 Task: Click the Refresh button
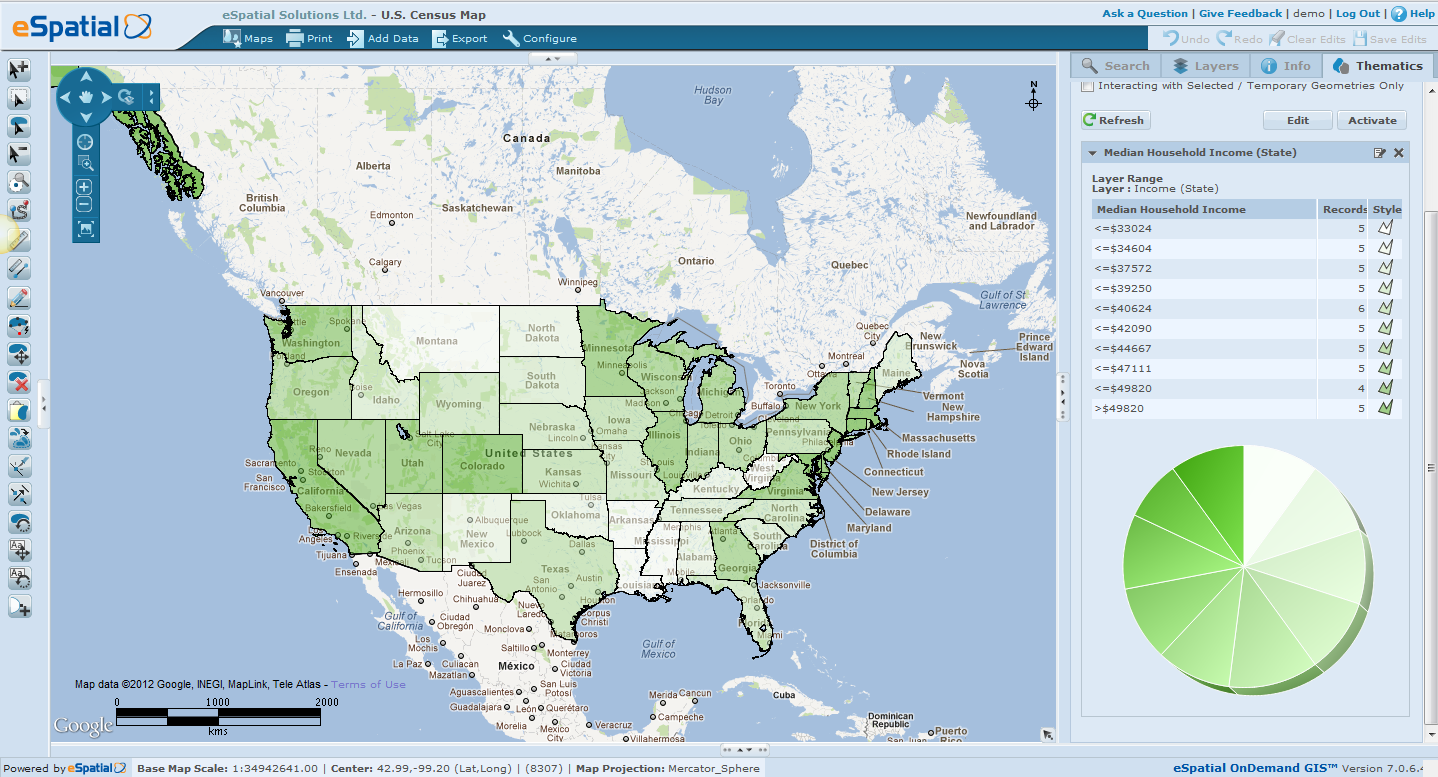(x=1115, y=120)
